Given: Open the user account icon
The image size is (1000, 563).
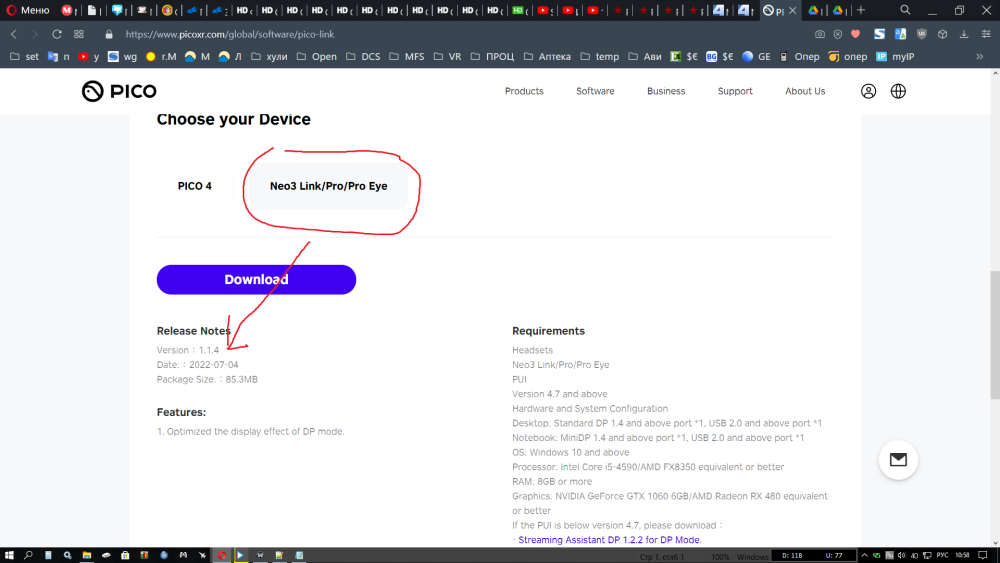Looking at the screenshot, I should (x=868, y=91).
